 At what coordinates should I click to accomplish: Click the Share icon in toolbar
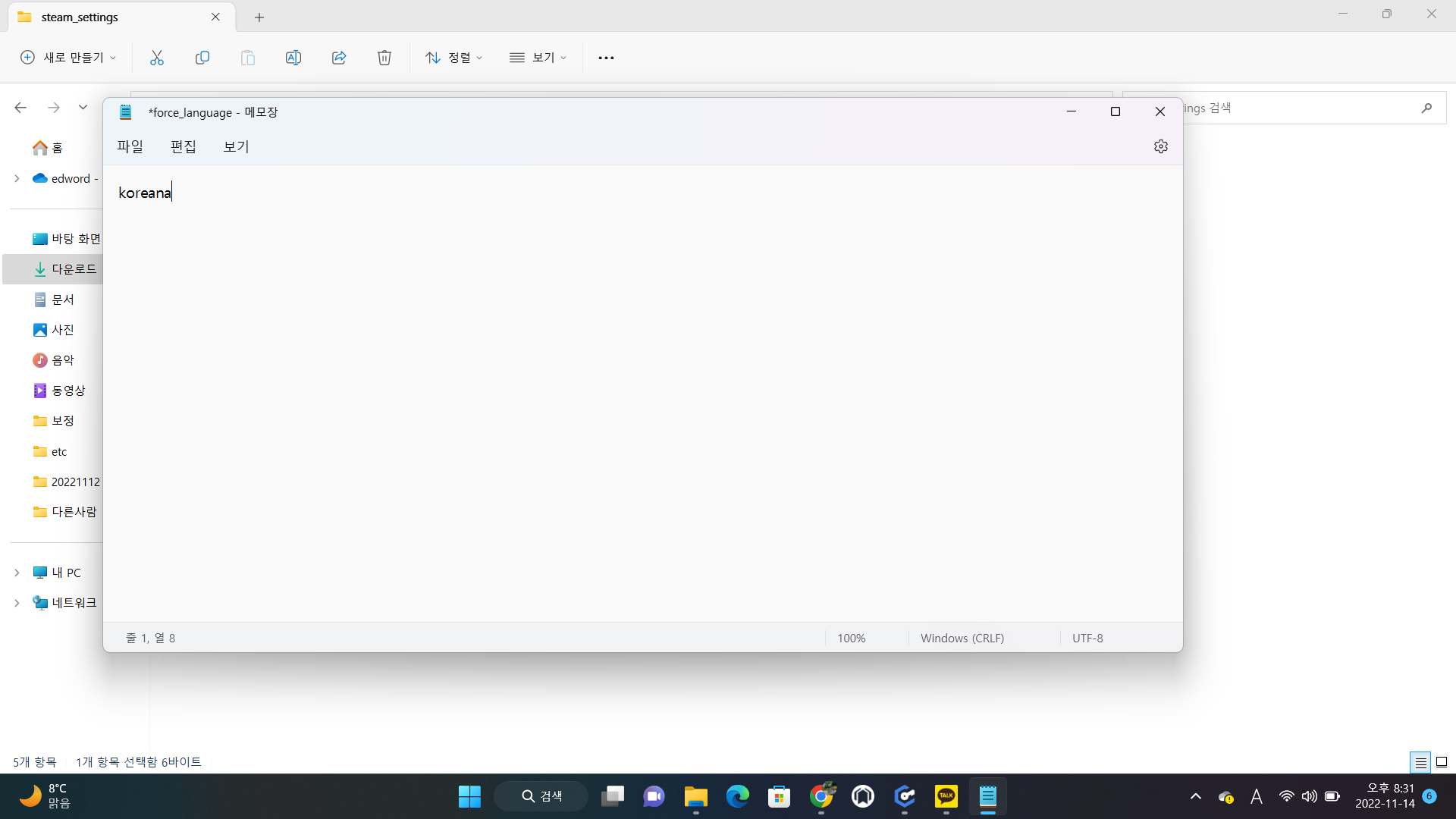pyautogui.click(x=339, y=58)
